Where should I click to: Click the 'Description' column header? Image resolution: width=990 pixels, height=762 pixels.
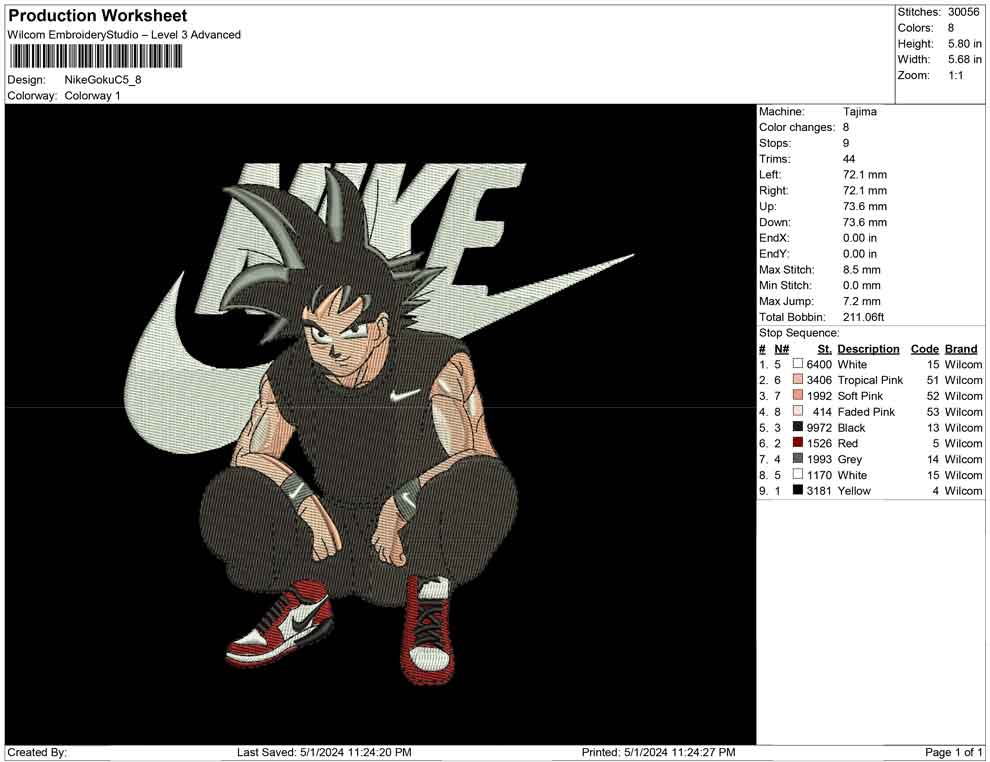click(x=868, y=349)
